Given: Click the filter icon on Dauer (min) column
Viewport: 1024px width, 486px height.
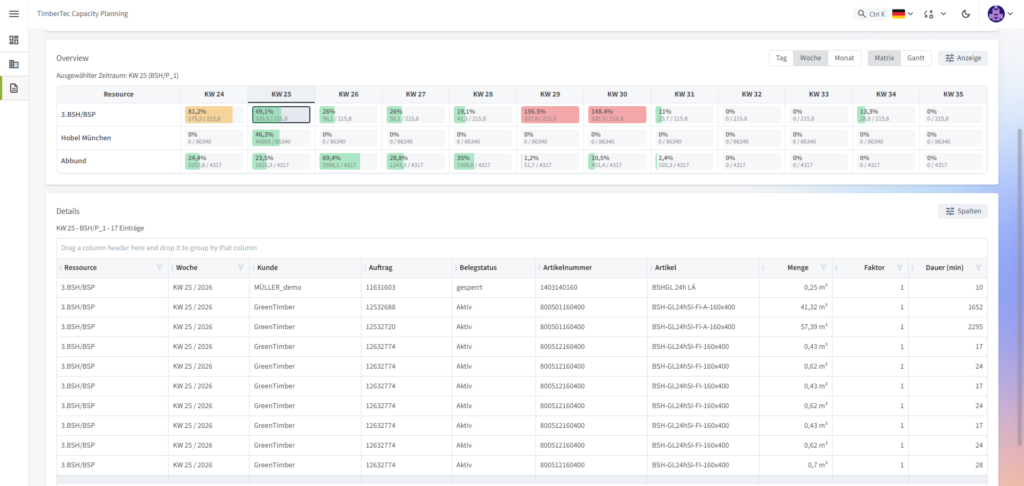Looking at the screenshot, I should click(978, 268).
